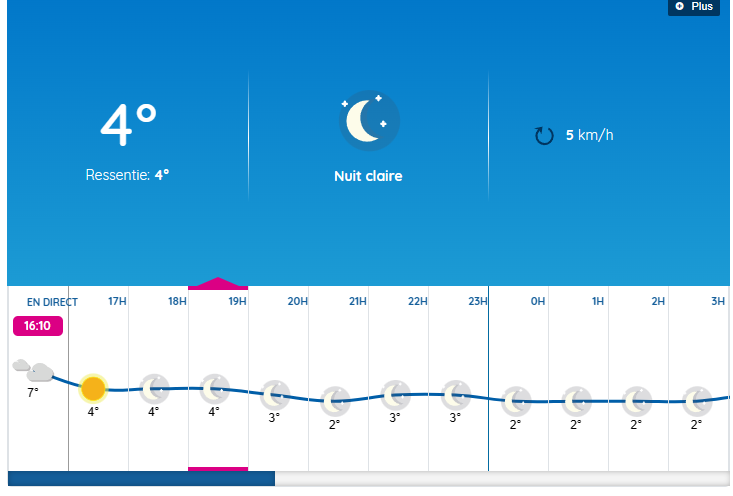733x496 pixels.
Task: Click the moon icon for 2H
Action: [636, 401]
